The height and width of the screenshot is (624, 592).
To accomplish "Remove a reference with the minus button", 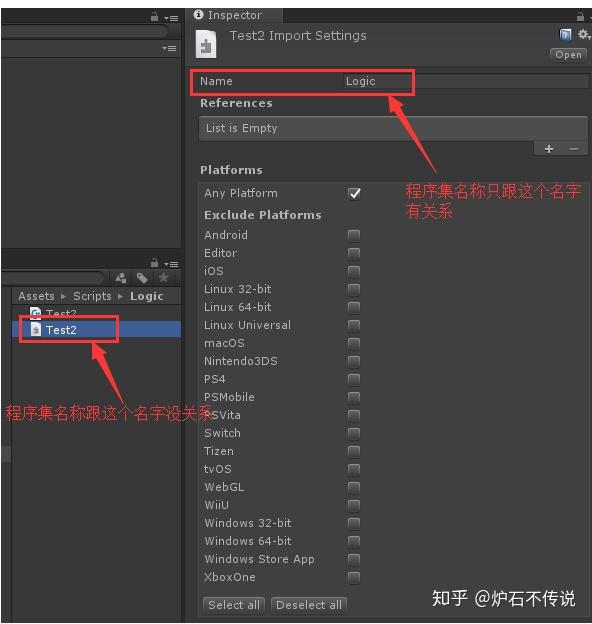I will (x=574, y=149).
